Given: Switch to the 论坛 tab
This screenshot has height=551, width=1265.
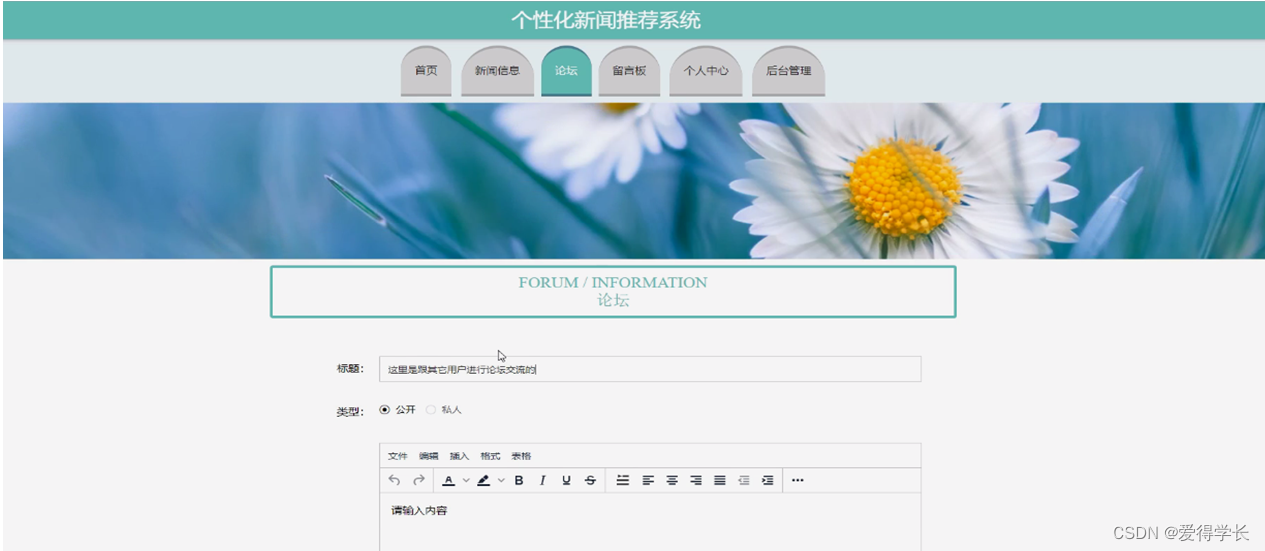Looking at the screenshot, I should pyautogui.click(x=566, y=71).
